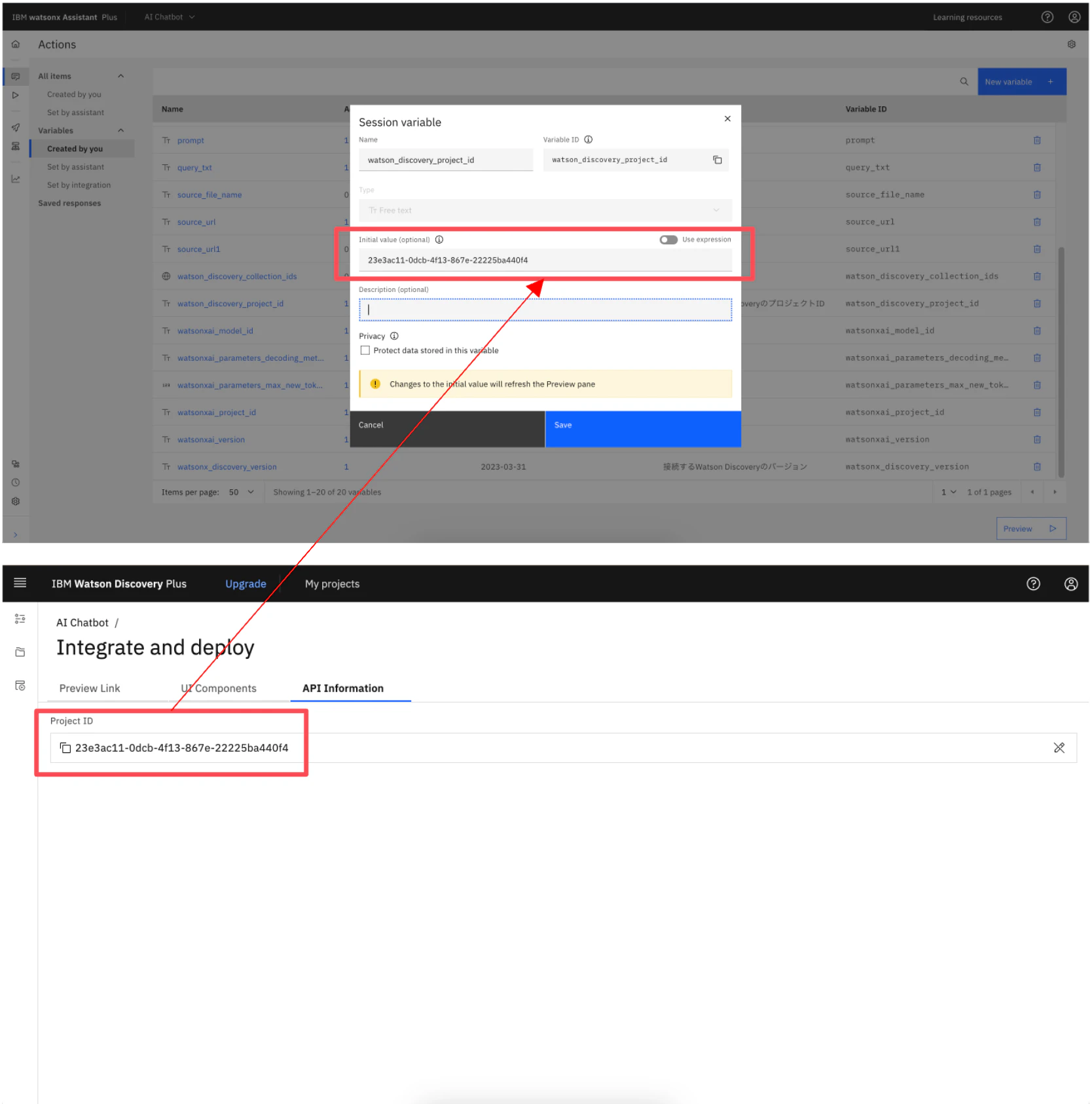Image resolution: width=1092 pixels, height=1104 pixels.
Task: Open the Watson Discovery user profile icon
Action: point(1070,583)
